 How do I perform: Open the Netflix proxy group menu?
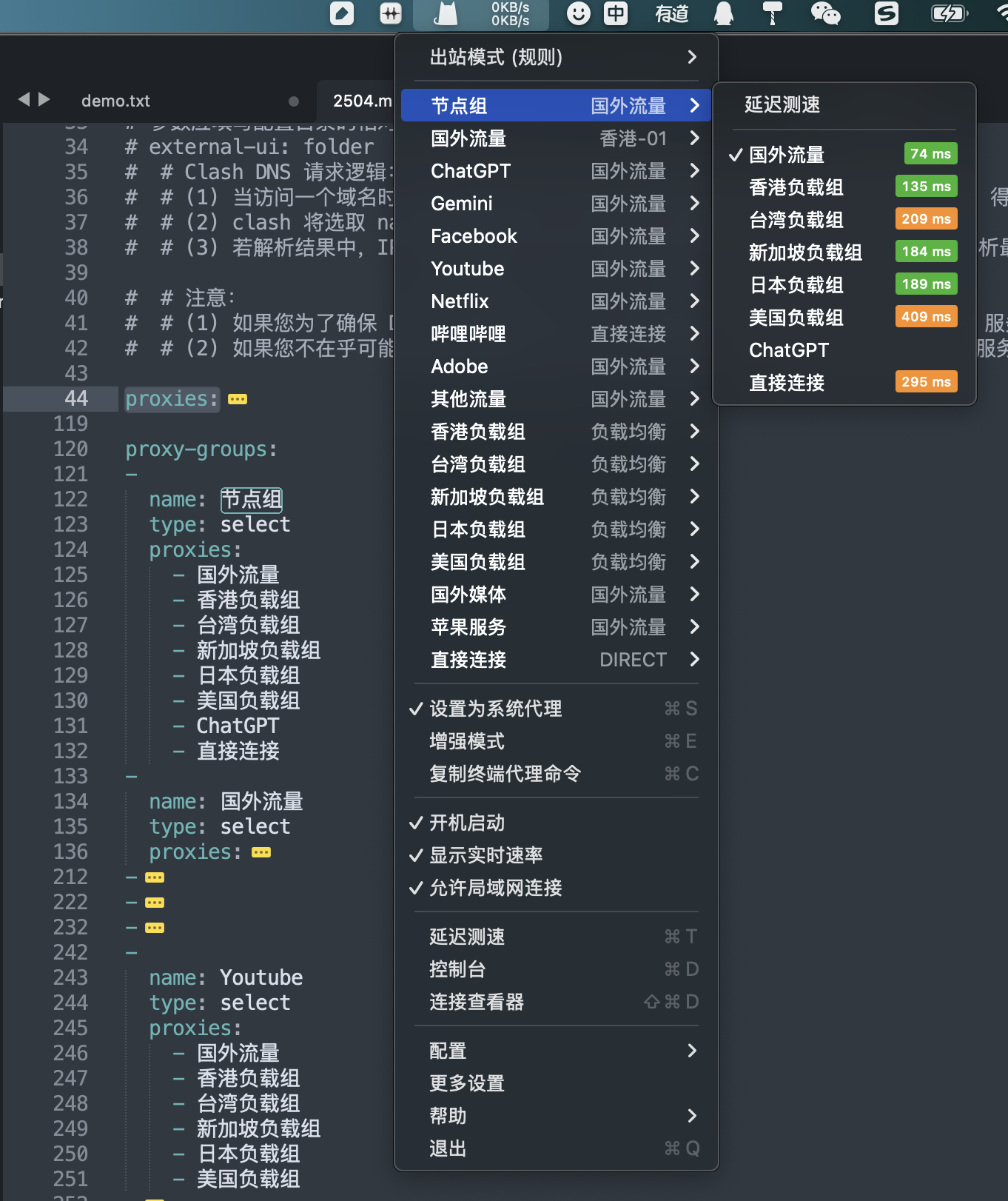pos(557,301)
